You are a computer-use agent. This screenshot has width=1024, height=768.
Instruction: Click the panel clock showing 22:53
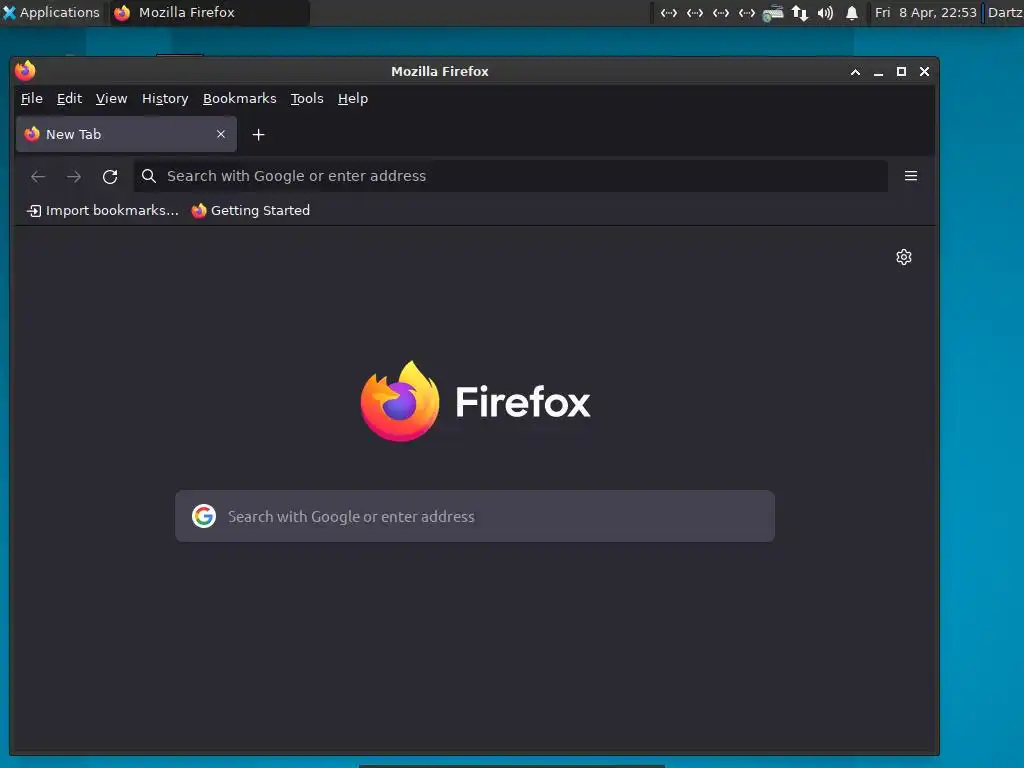point(925,12)
